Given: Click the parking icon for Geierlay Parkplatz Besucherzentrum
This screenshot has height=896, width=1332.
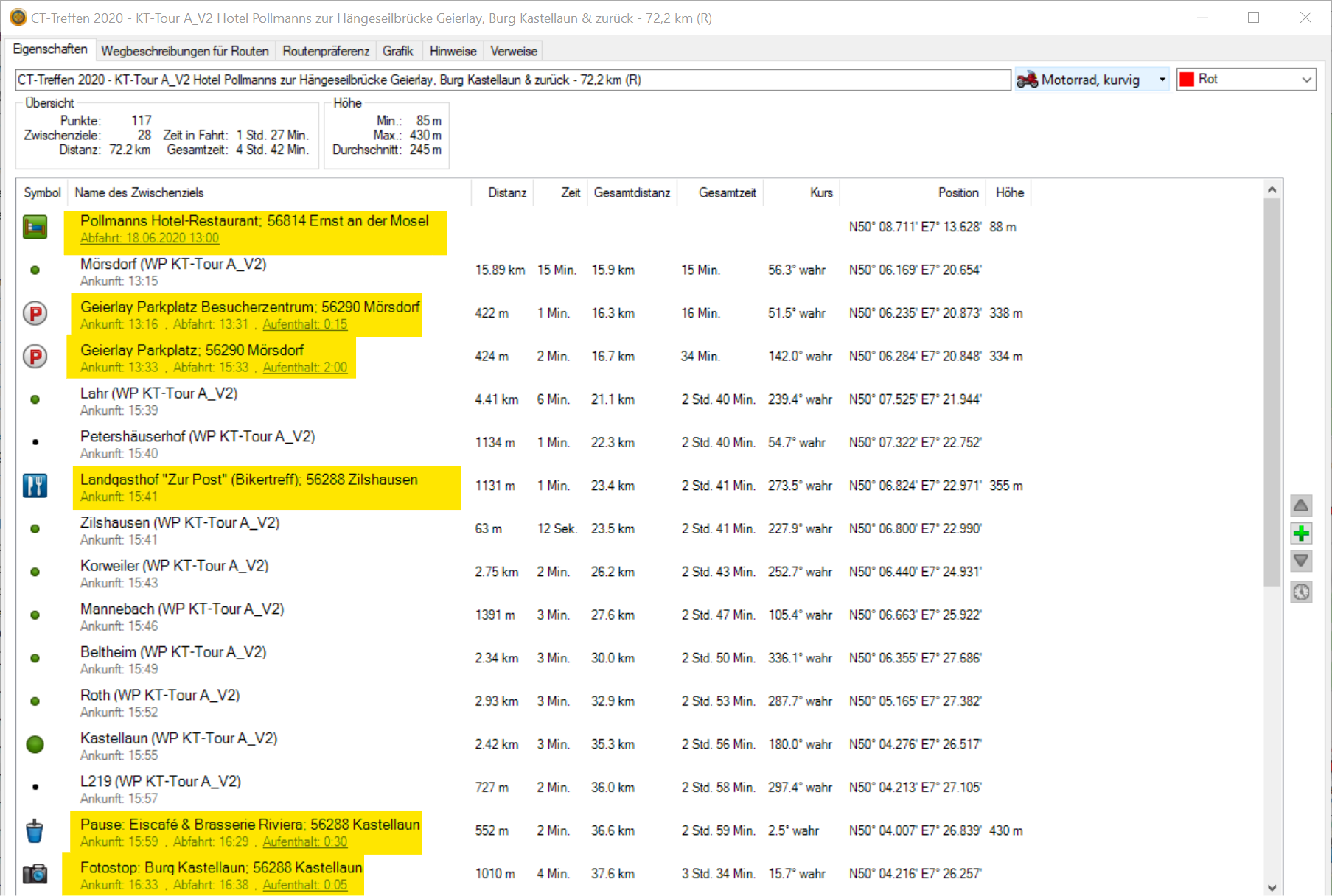Looking at the screenshot, I should [x=35, y=313].
